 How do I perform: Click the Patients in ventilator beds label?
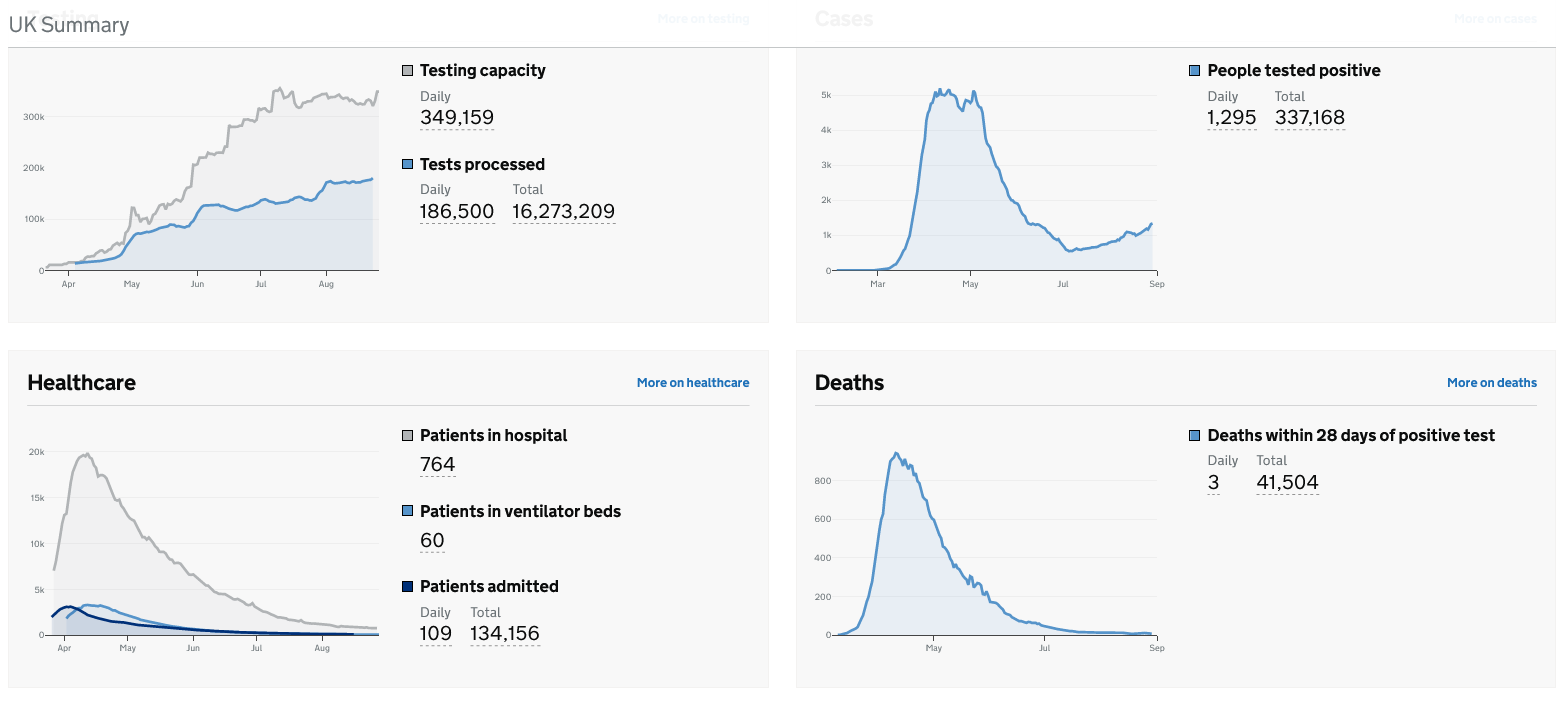(520, 511)
